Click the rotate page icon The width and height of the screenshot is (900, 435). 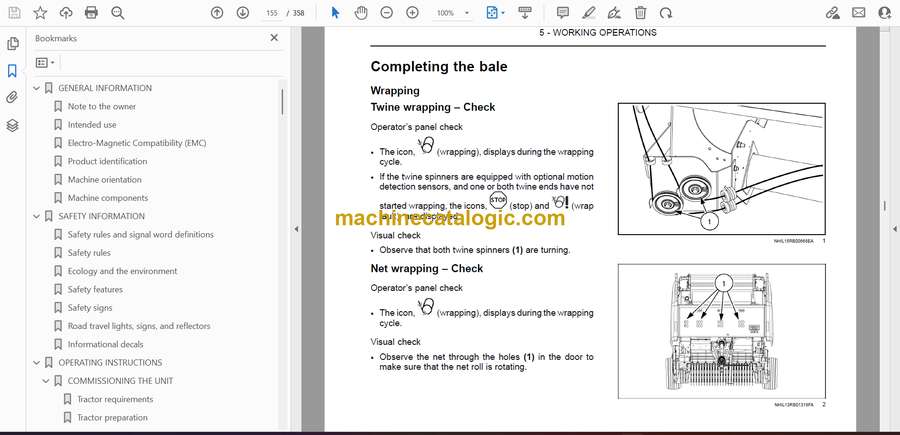pos(666,13)
